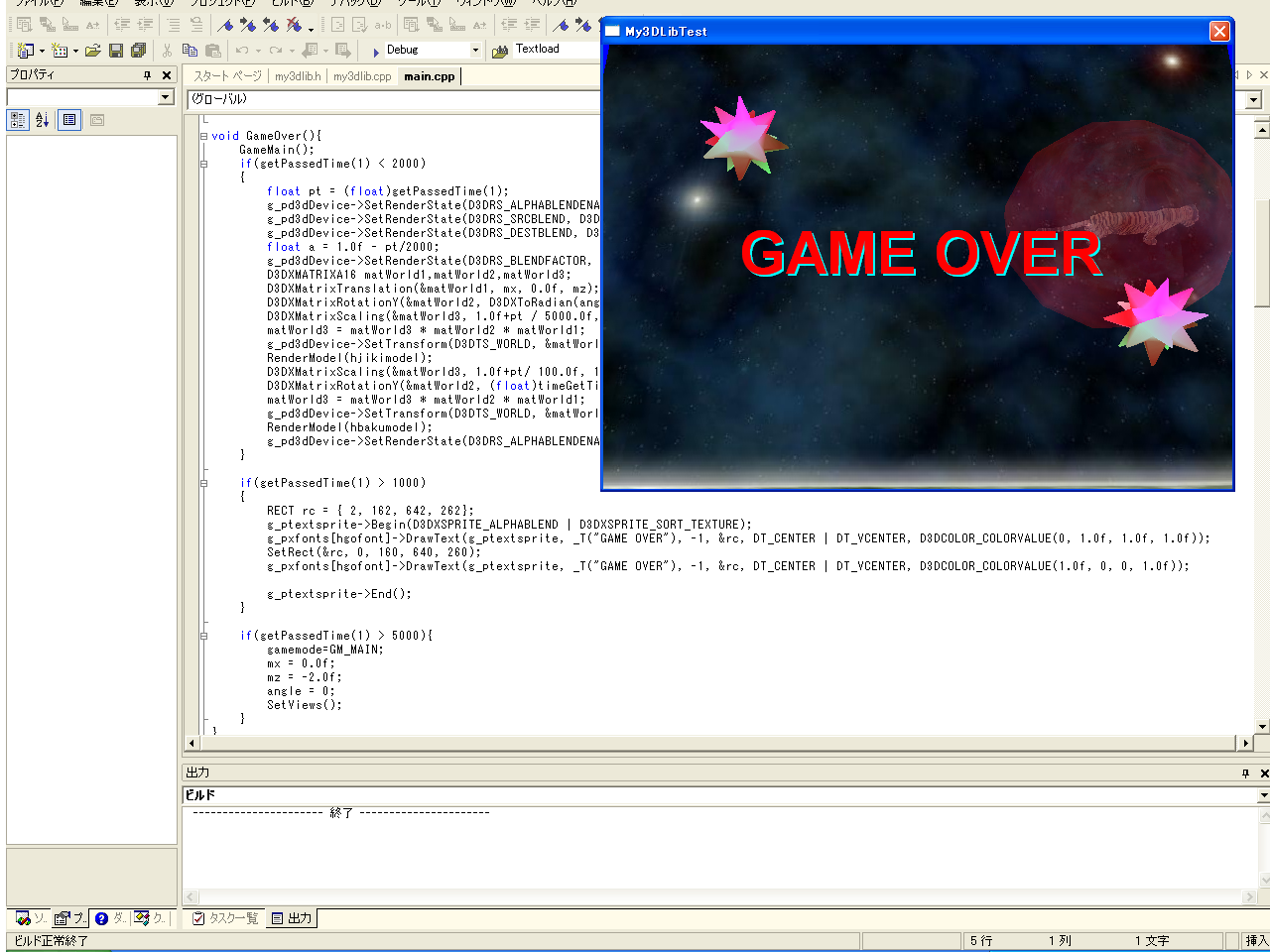Click the Save All icon
The height and width of the screenshot is (952, 1270).
(138, 50)
